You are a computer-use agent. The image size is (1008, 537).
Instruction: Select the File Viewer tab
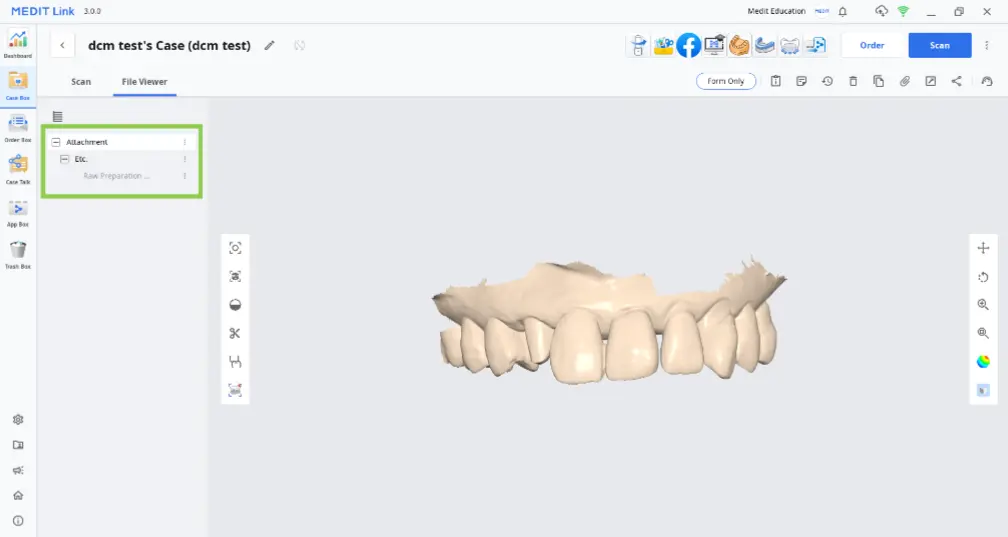pyautogui.click(x=145, y=82)
